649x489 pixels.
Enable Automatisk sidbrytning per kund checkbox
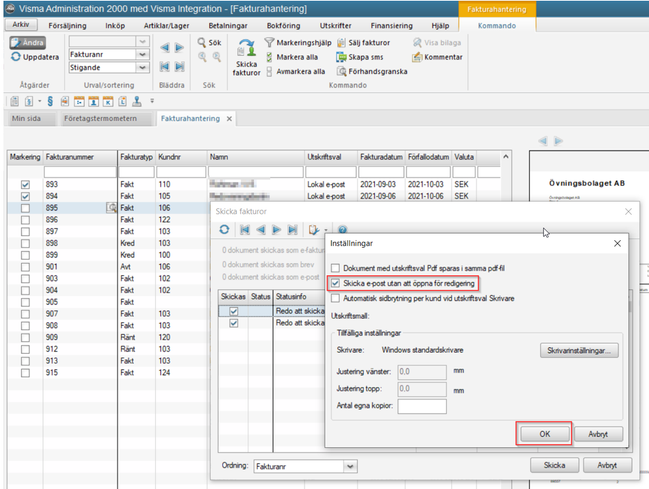pos(335,298)
